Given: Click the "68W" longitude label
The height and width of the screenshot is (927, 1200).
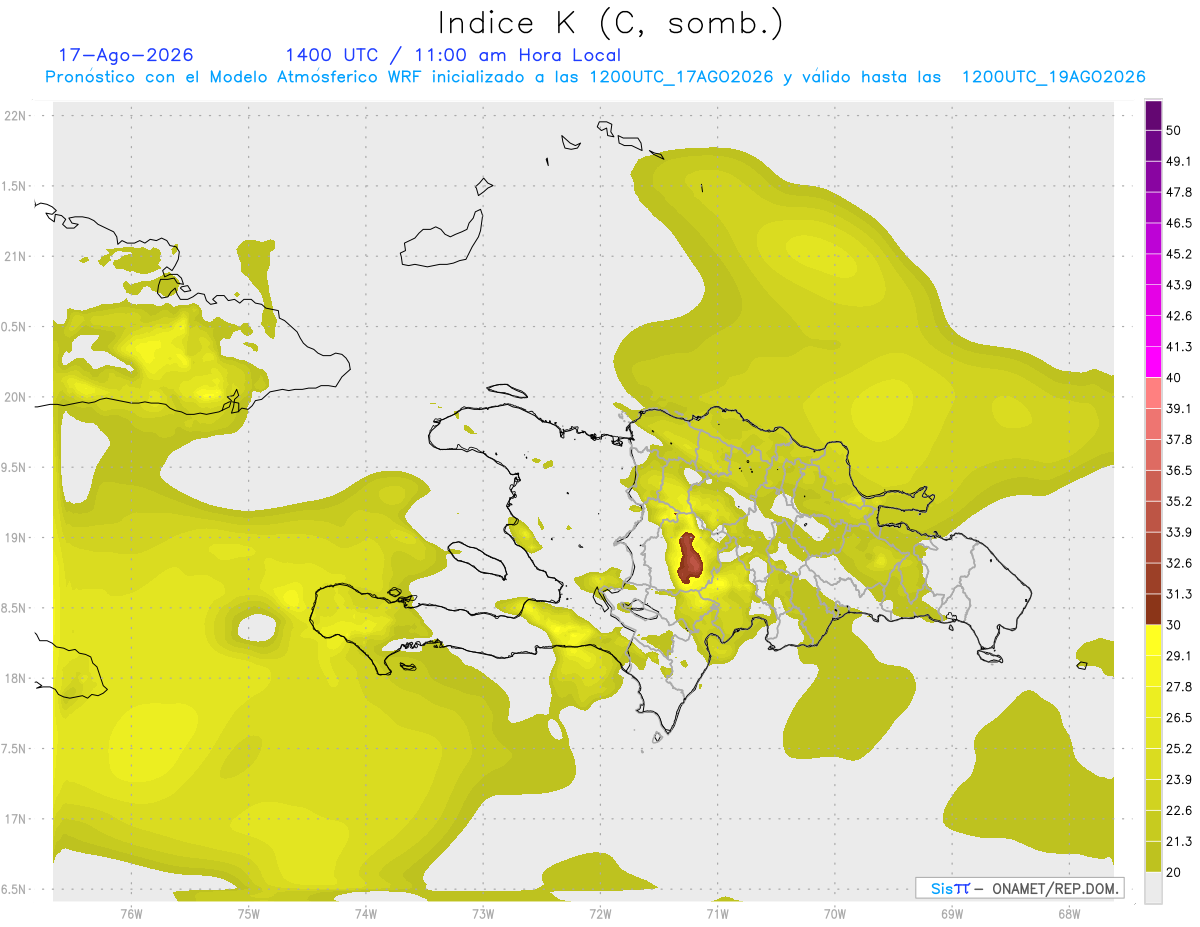Looking at the screenshot, I should click(1068, 913).
